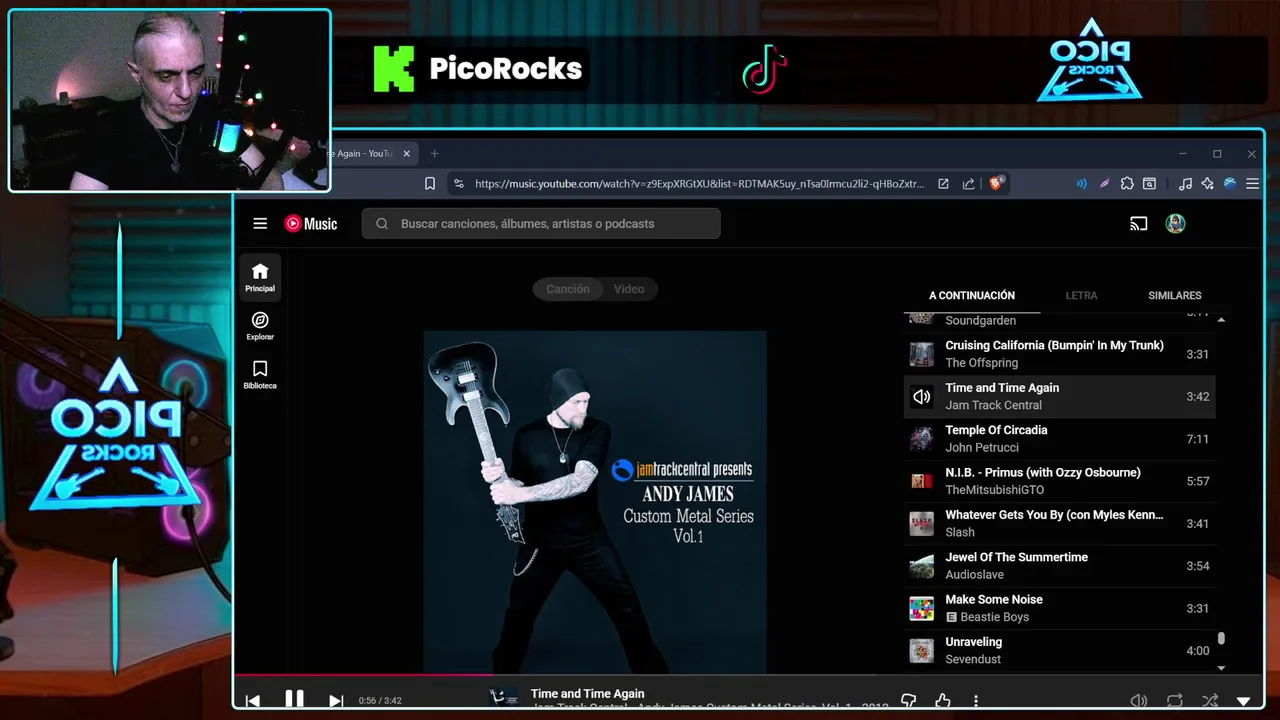
Task: Click the browser bookmark icon
Action: click(430, 184)
